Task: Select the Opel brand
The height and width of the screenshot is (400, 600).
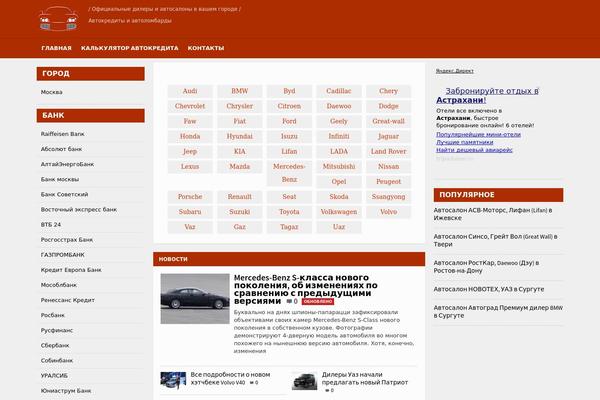Action: [x=339, y=182]
